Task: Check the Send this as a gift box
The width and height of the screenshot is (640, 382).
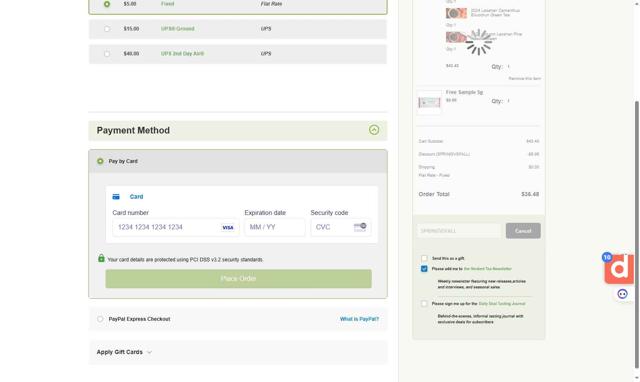Action: click(x=424, y=258)
